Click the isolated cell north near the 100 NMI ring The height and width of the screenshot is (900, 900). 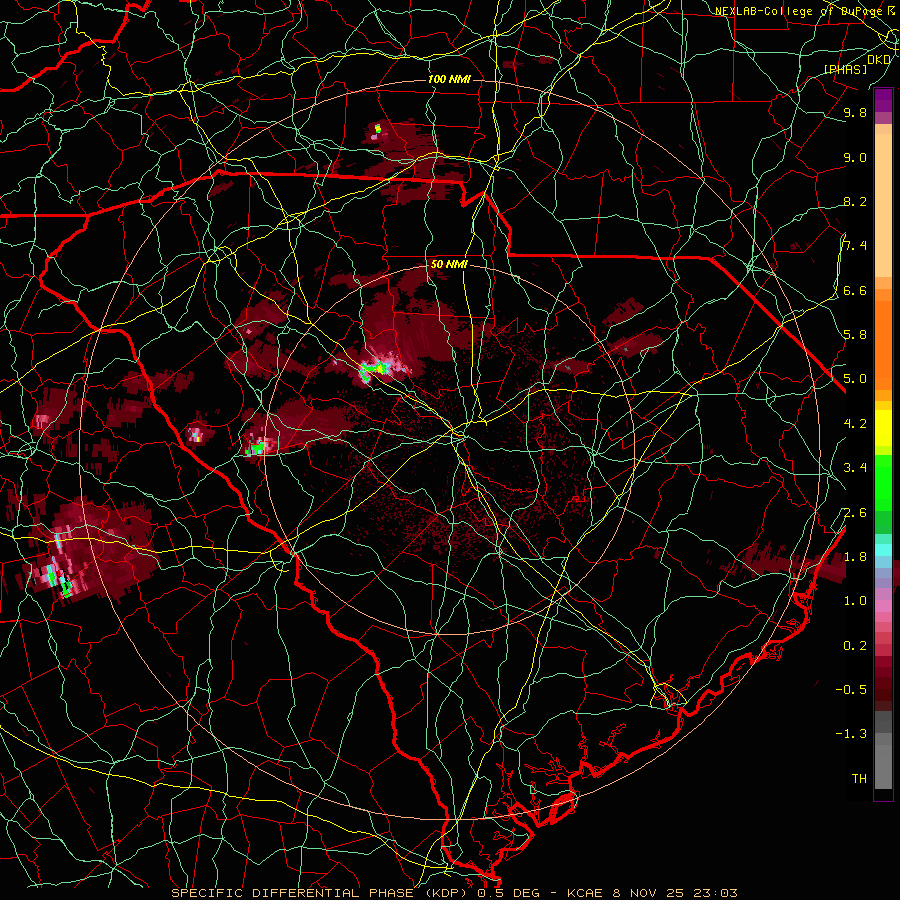click(x=378, y=130)
